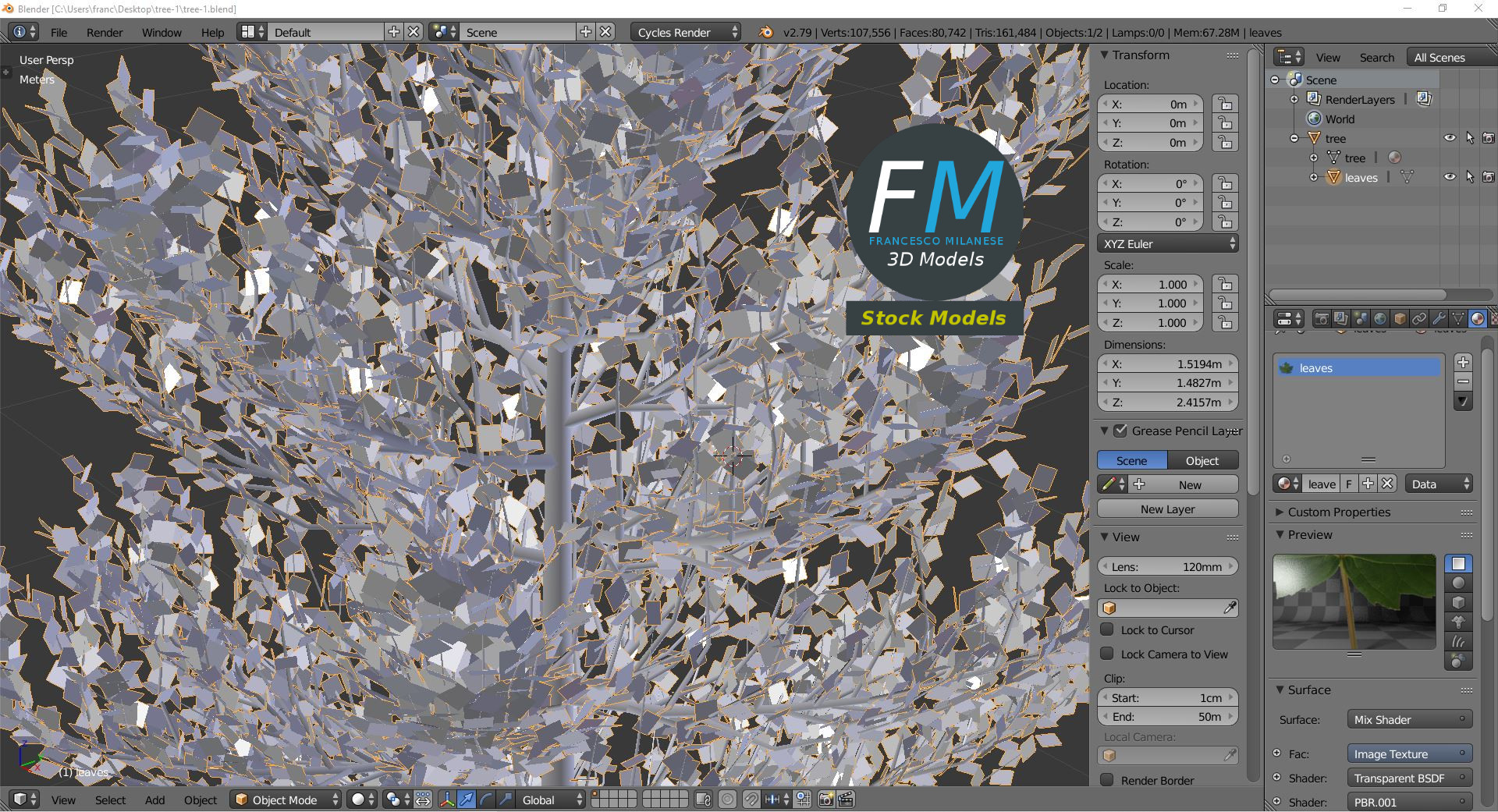Select the Scale manipulator icon
This screenshot has height=812, width=1498.
click(x=506, y=800)
